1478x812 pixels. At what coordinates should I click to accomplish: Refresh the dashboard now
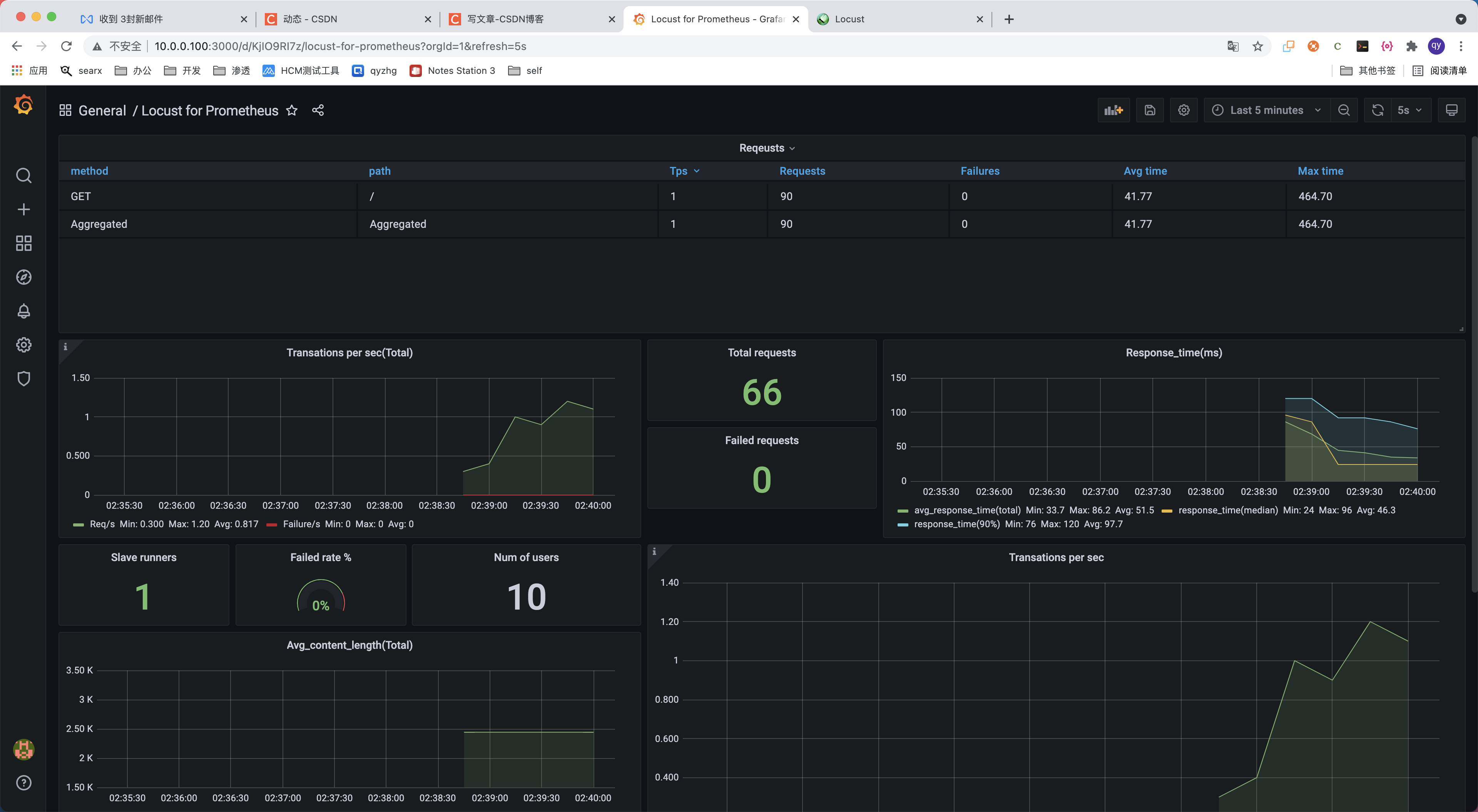(x=1378, y=110)
